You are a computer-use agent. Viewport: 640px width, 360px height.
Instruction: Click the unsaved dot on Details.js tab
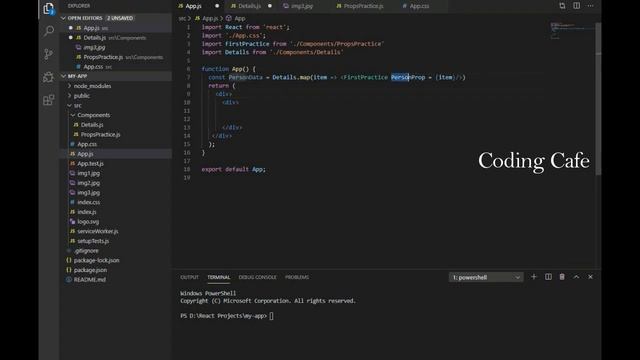click(270, 6)
